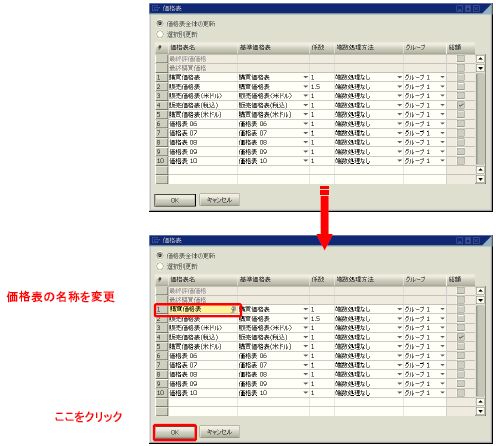Click the scroll up arrow atop upper window table
This screenshot has width=496, height=446.
[480, 59]
